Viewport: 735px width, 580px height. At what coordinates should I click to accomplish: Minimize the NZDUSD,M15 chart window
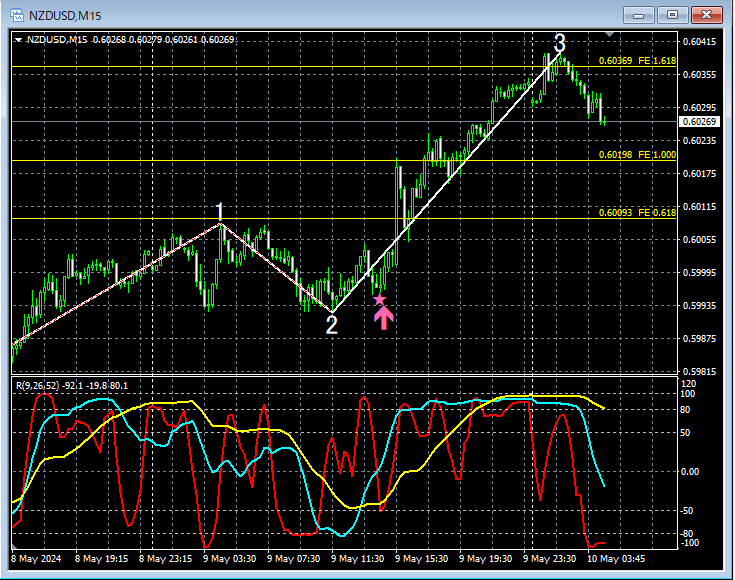(x=642, y=14)
